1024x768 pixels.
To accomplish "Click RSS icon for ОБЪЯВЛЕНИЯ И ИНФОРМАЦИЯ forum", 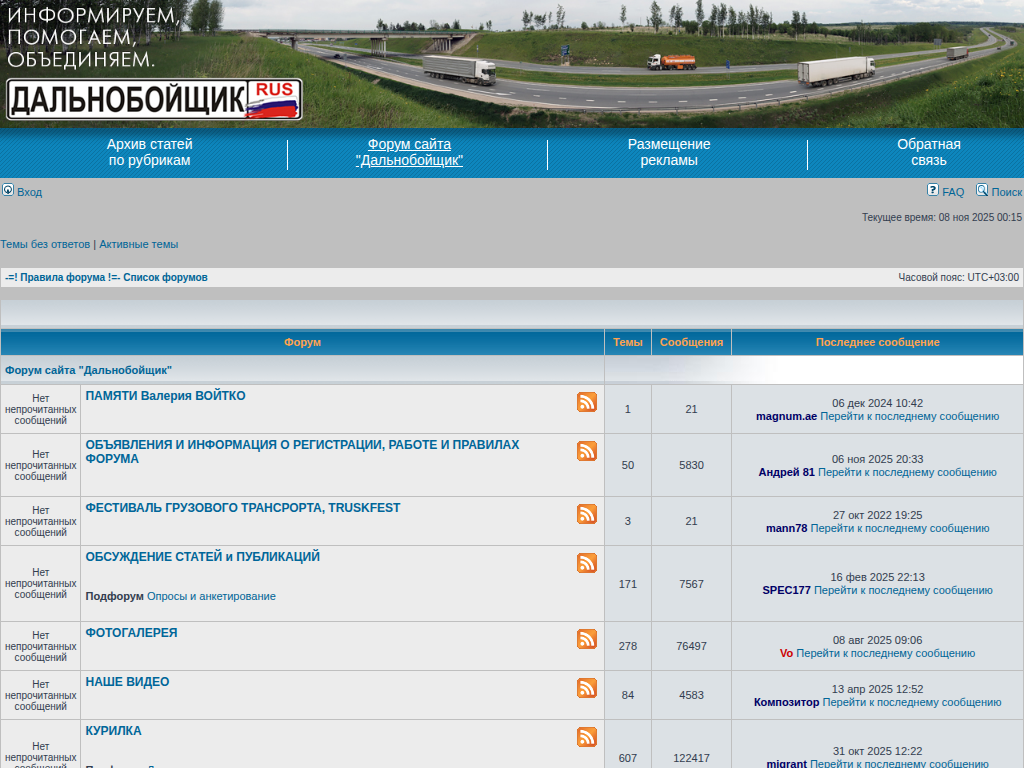I will pyautogui.click(x=587, y=451).
